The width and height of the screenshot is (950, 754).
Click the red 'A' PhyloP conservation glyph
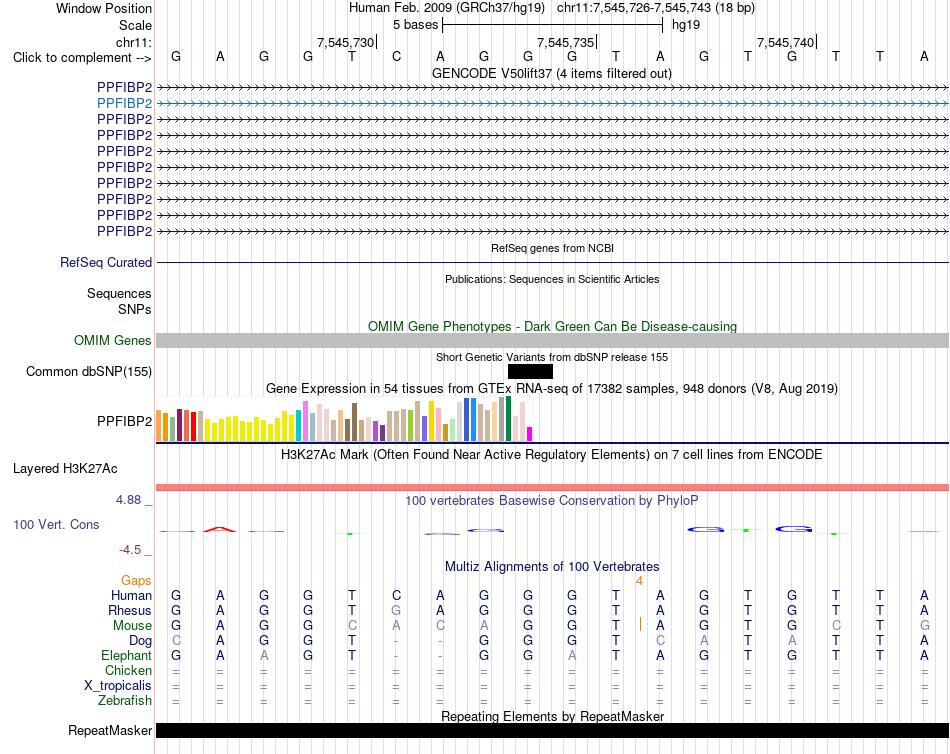[x=219, y=529]
